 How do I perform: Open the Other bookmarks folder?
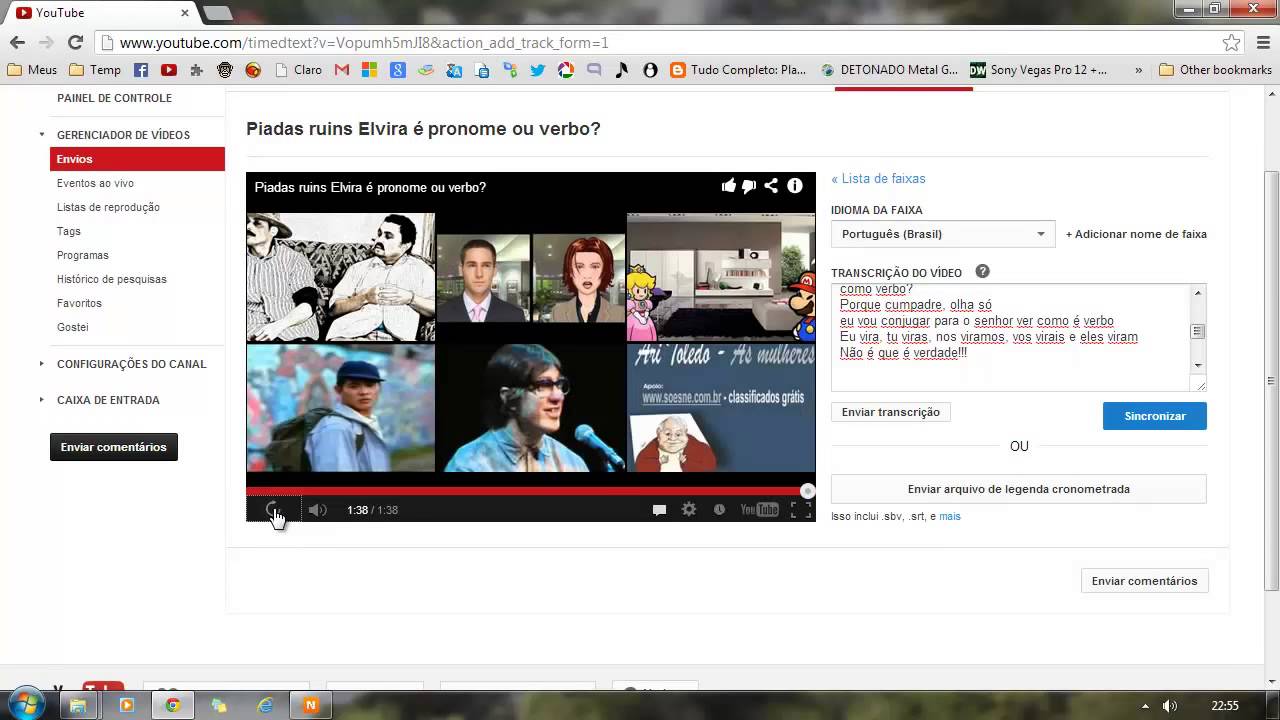pos(1215,70)
